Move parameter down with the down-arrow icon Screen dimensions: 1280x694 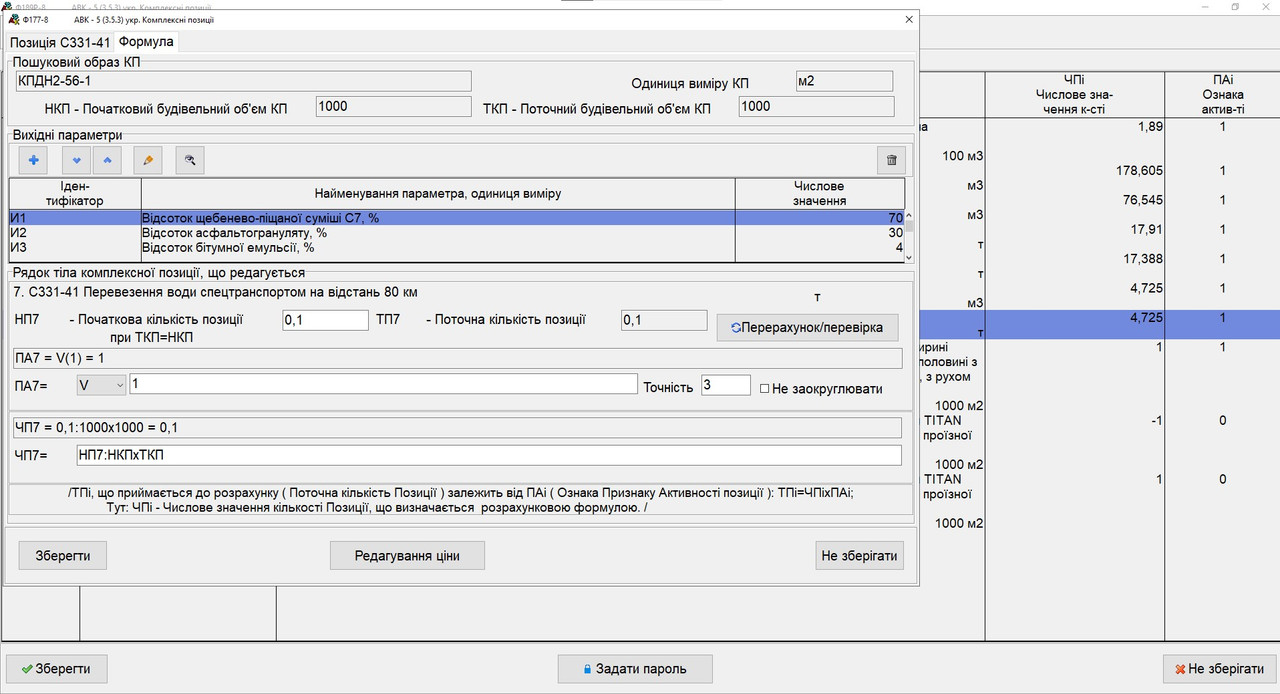coord(76,160)
